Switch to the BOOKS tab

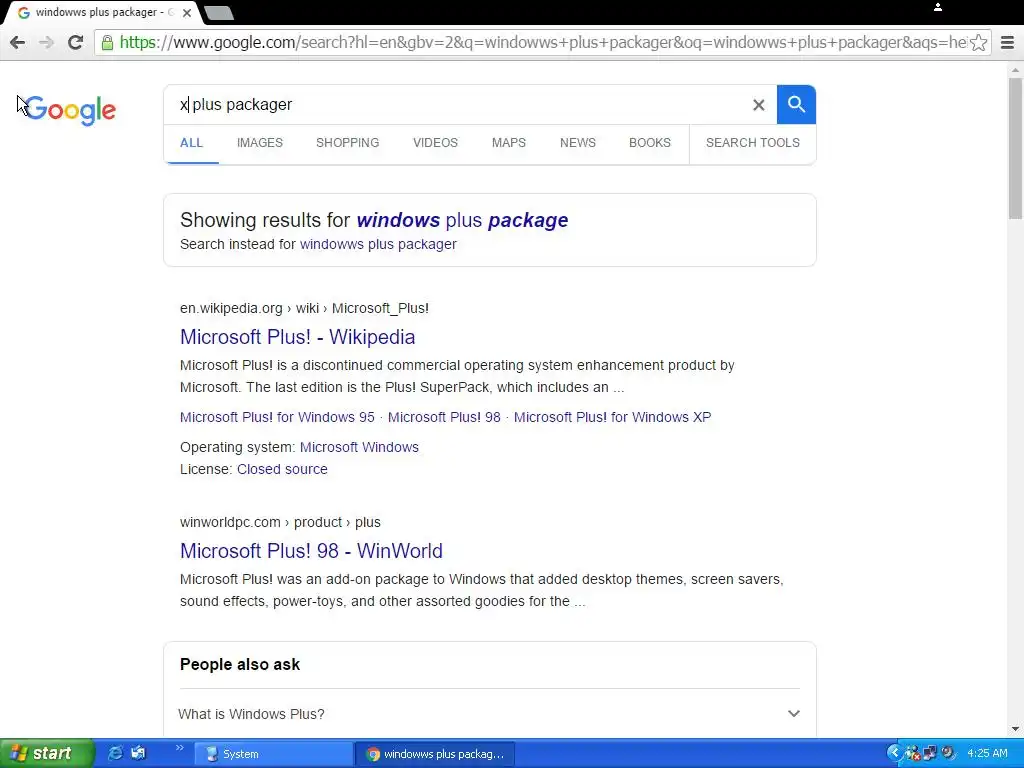point(650,142)
